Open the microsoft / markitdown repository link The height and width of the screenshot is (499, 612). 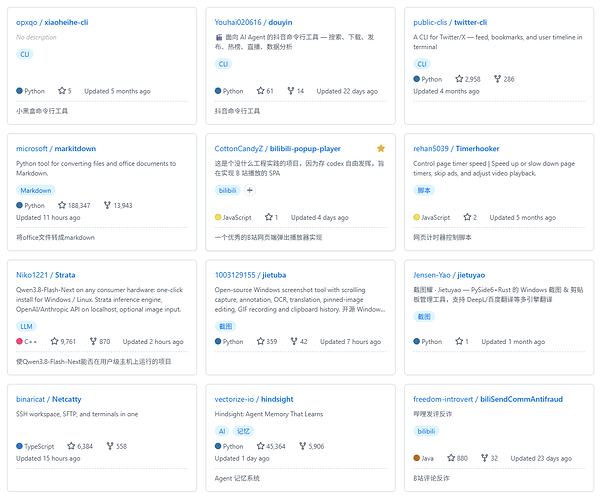[56, 148]
